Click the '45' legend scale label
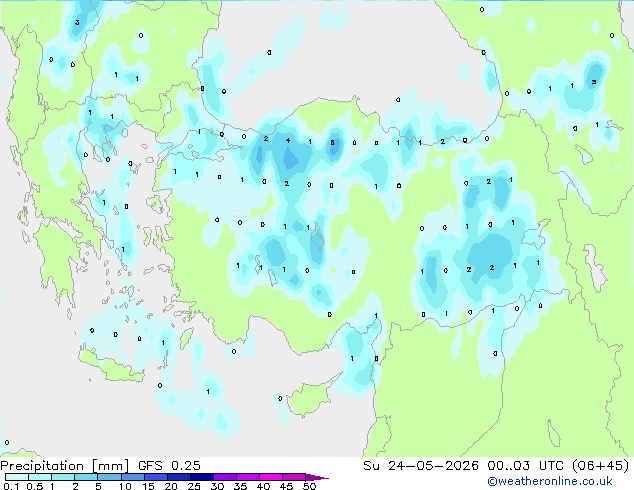Image resolution: width=634 pixels, height=490 pixels. click(x=287, y=486)
